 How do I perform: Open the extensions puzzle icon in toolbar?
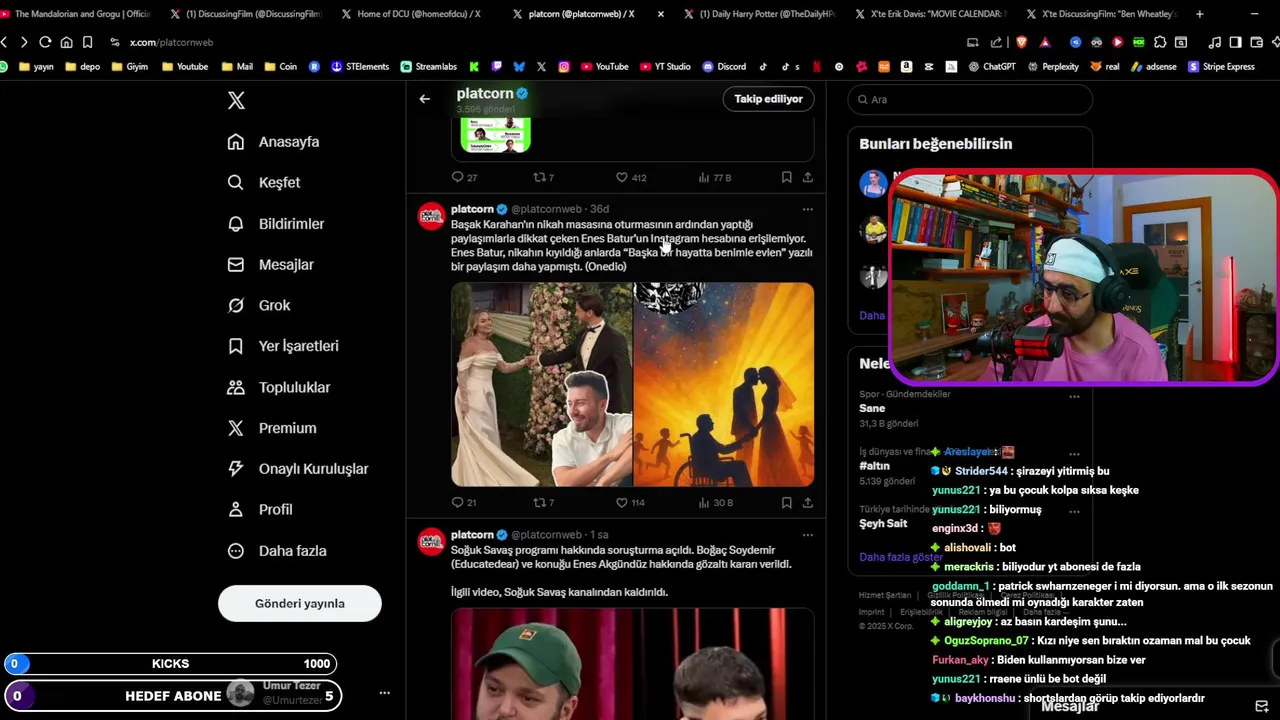(x=1160, y=42)
